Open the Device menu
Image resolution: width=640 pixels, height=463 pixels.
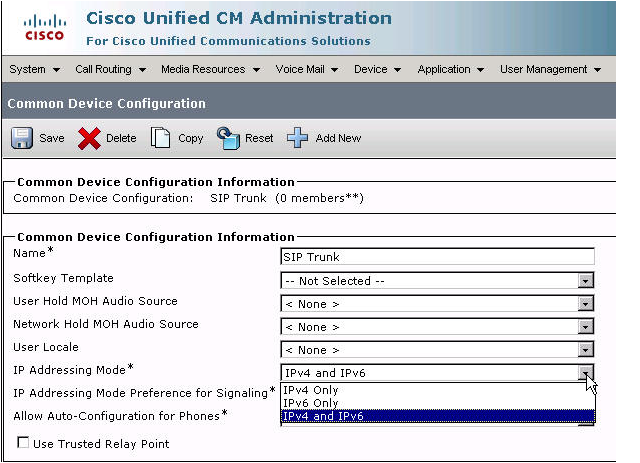pos(378,69)
